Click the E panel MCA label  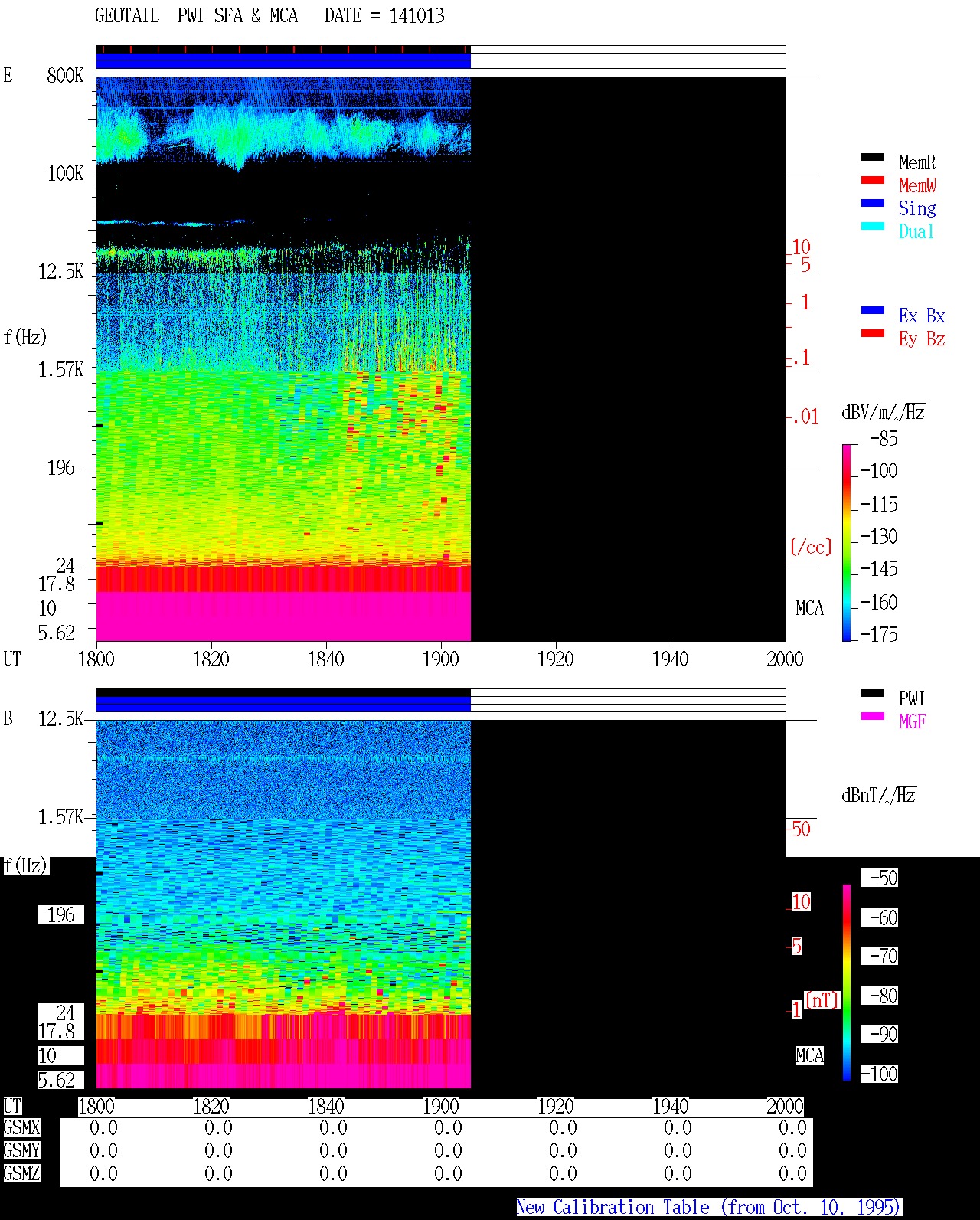[810, 608]
